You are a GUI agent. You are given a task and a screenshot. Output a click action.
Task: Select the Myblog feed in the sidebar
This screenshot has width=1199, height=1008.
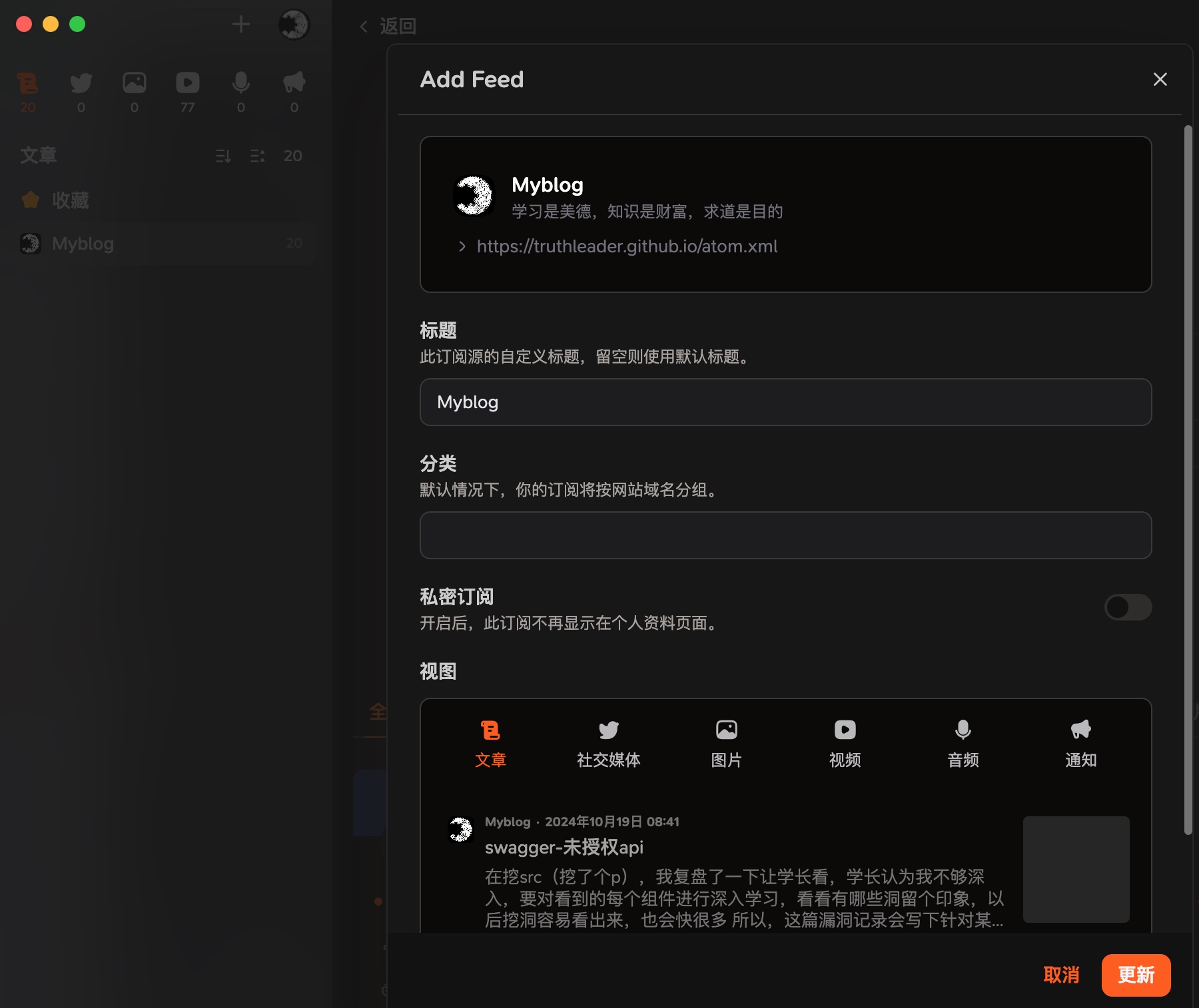tap(83, 244)
